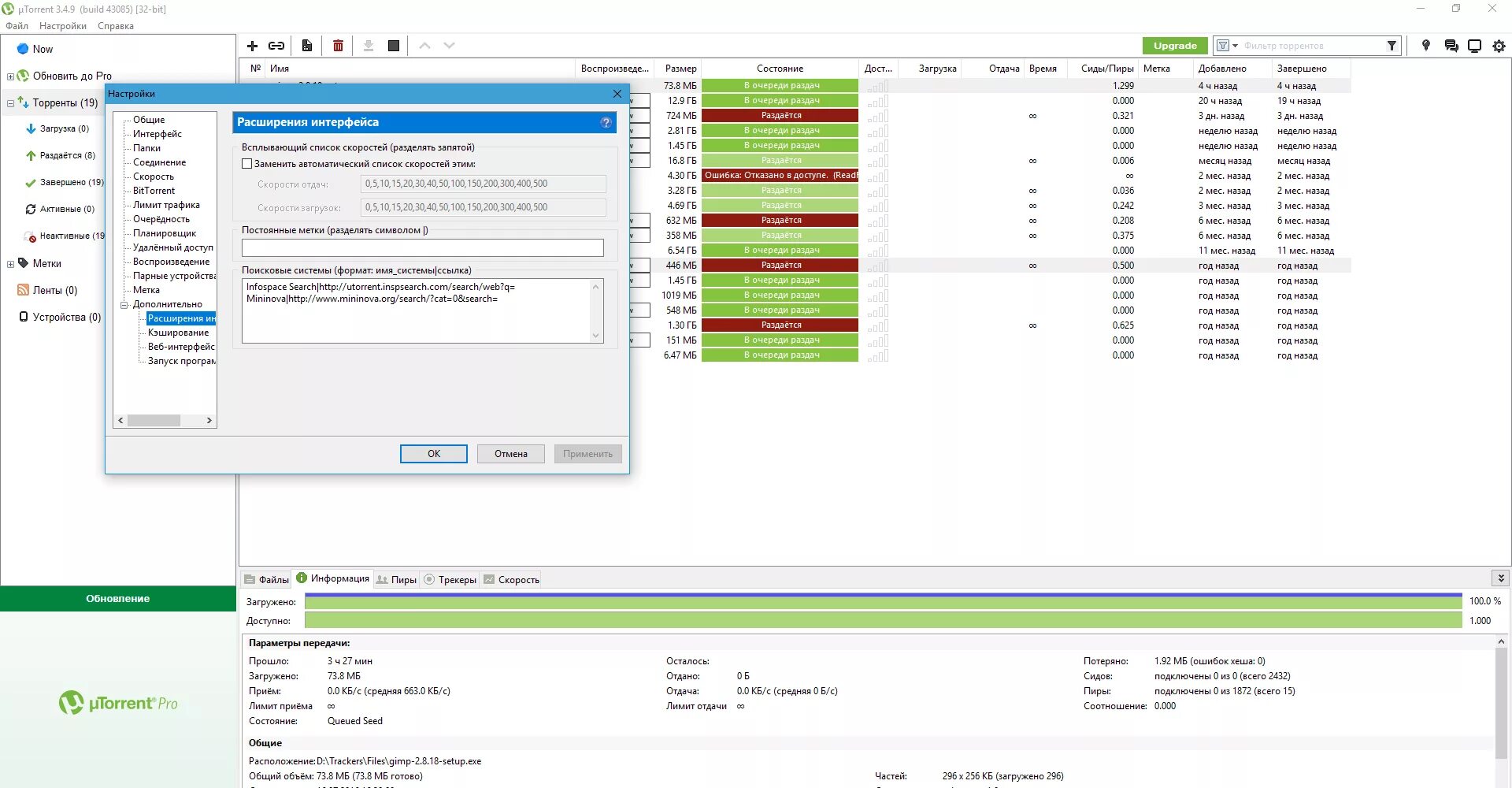The width and height of the screenshot is (1512, 788).
Task: Sort by the 'Размер' column header
Action: click(680, 69)
